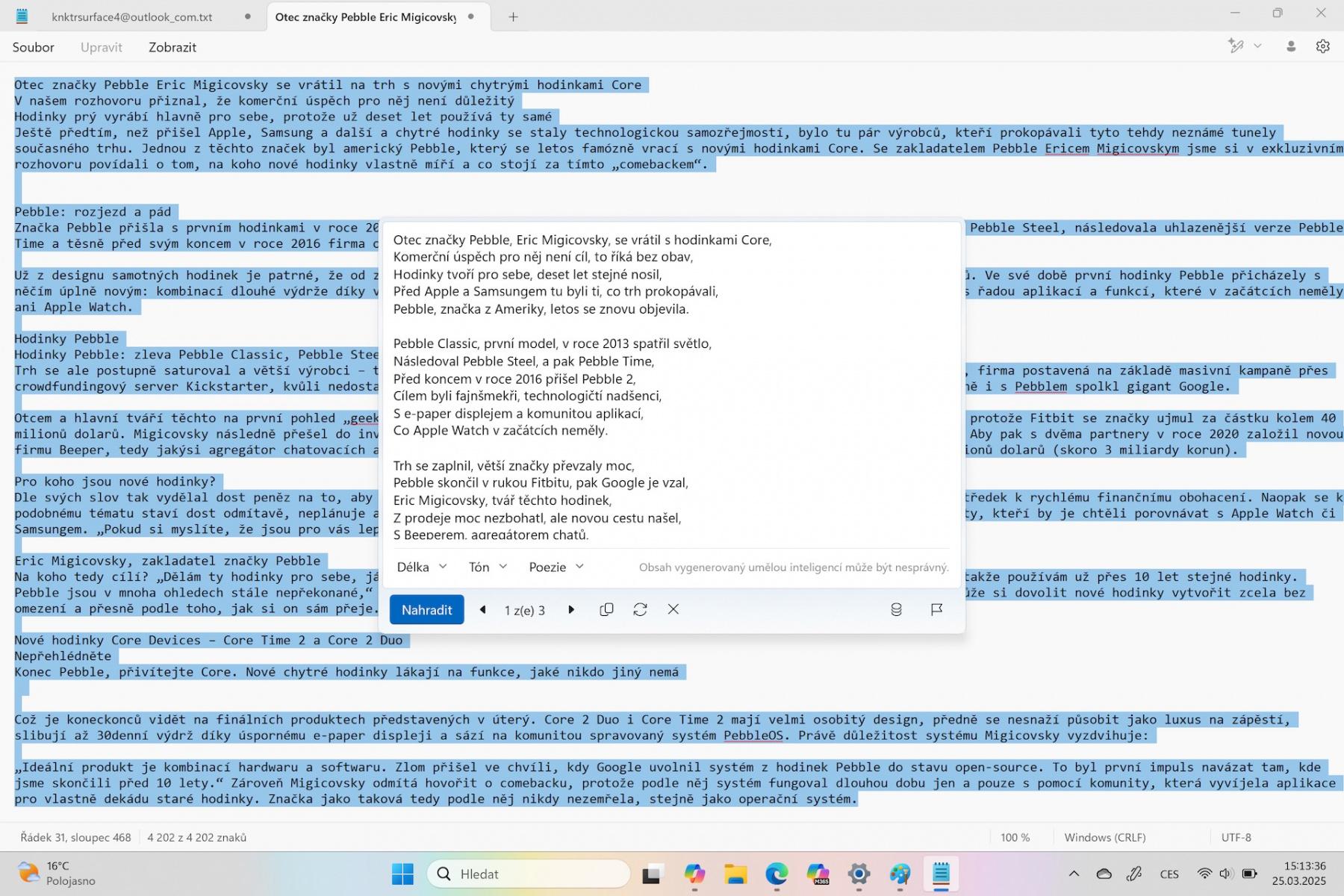
Task: Expand the rewrite options chevron
Action: (1257, 46)
